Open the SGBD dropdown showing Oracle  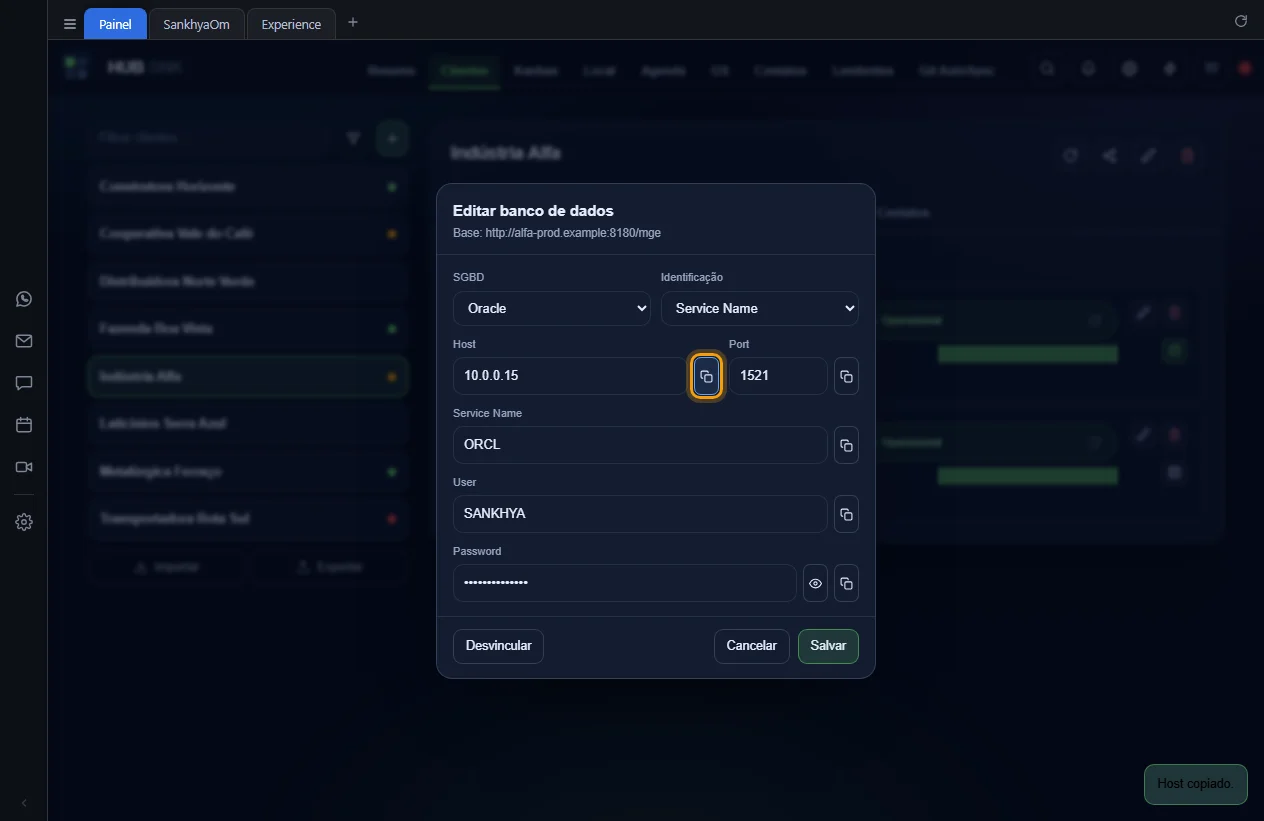(551, 308)
